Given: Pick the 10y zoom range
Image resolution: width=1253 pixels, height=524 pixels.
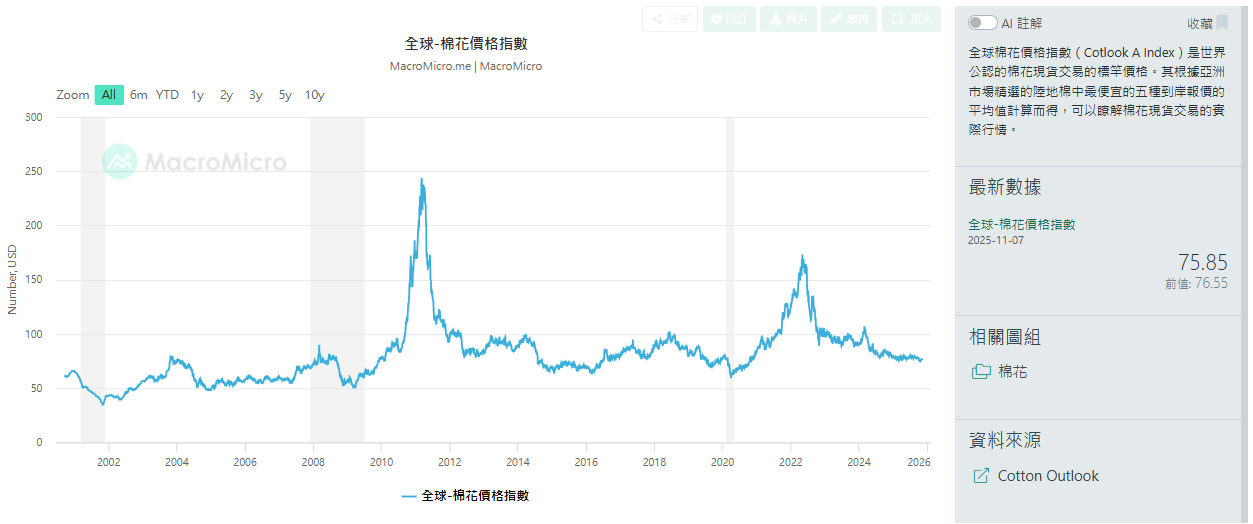Looking at the screenshot, I should coord(314,95).
